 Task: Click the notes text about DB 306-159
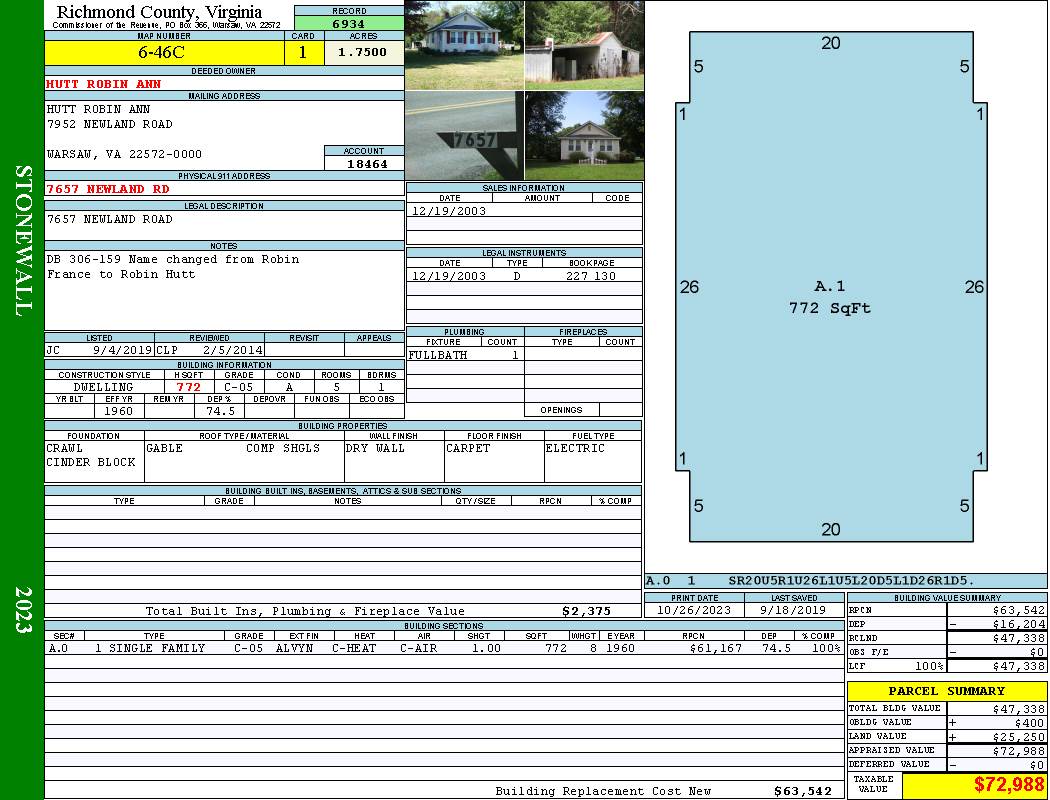click(173, 266)
